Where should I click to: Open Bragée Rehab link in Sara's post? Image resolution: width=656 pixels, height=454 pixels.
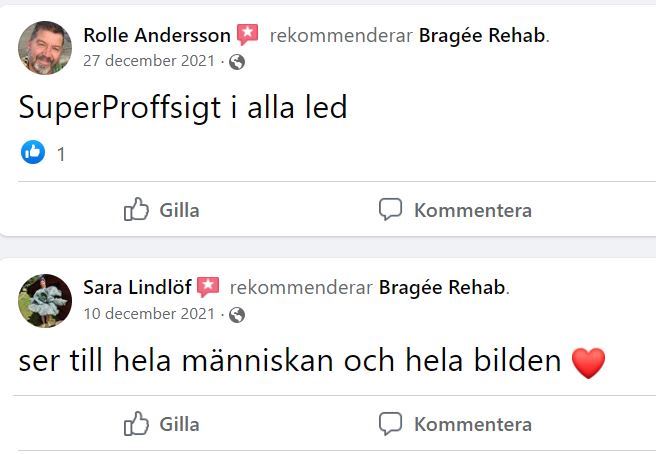tap(442, 288)
